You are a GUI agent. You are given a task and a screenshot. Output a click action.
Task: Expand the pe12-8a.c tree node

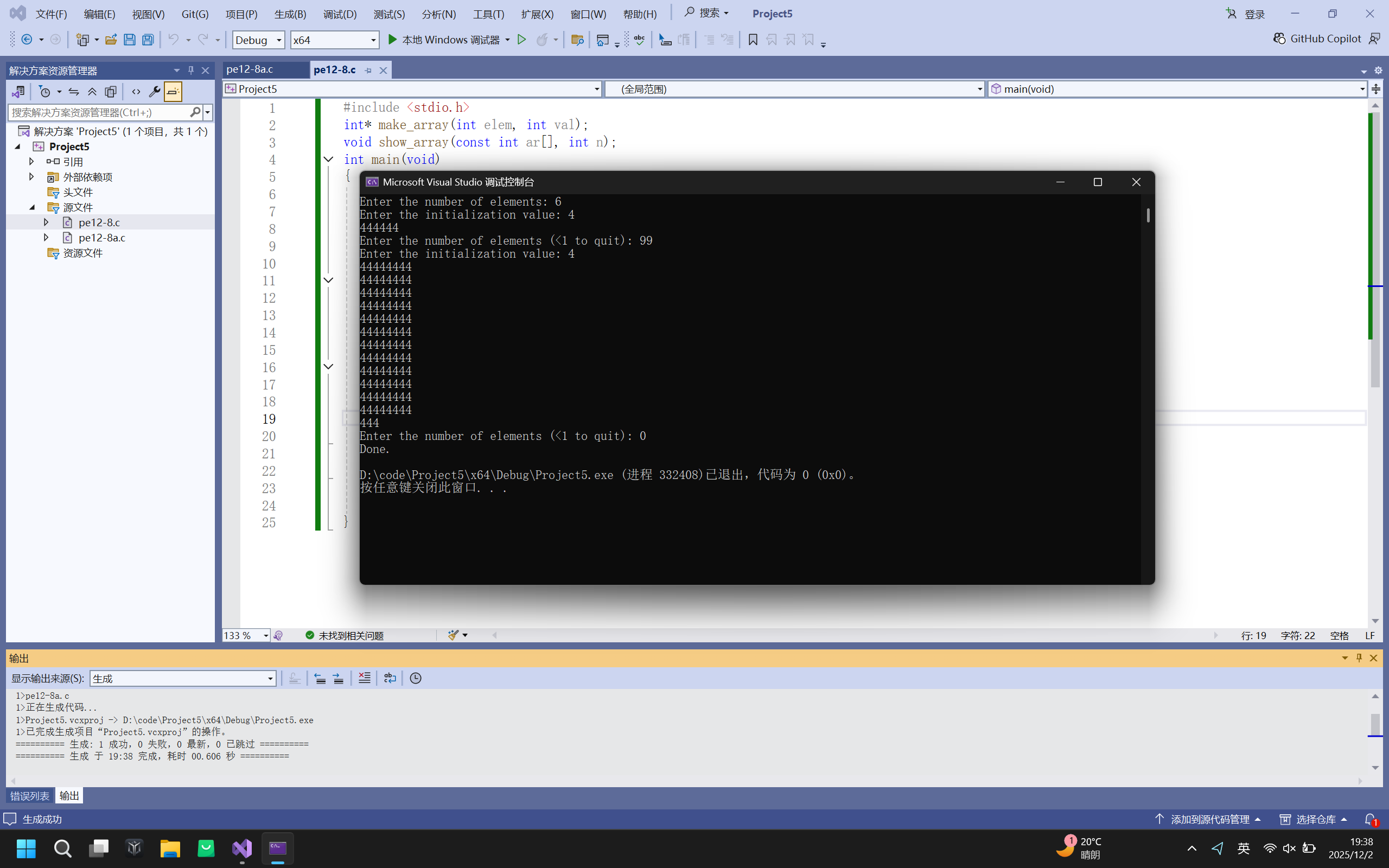[x=46, y=237]
